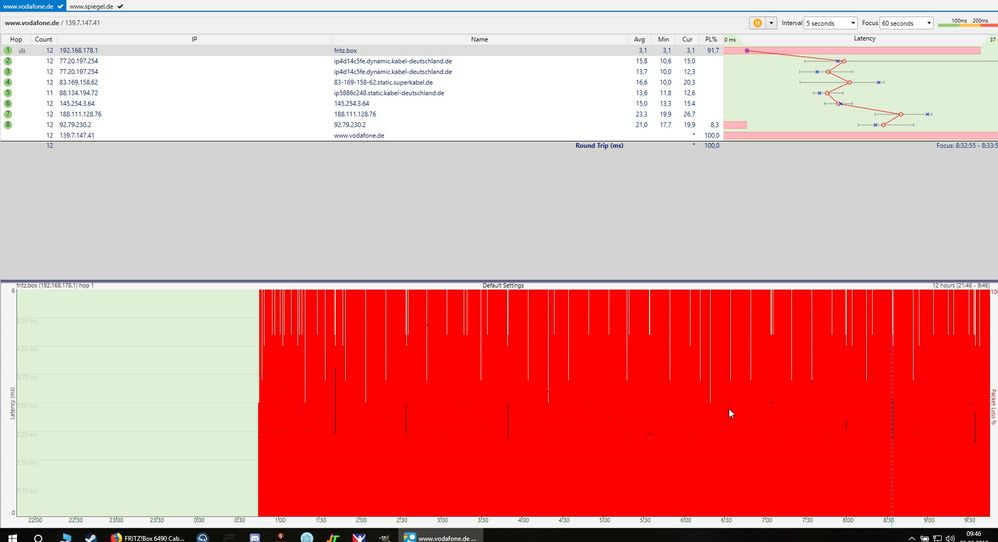Switch to the www.vodafone.de tab
The image size is (998, 542).
tap(32, 6)
